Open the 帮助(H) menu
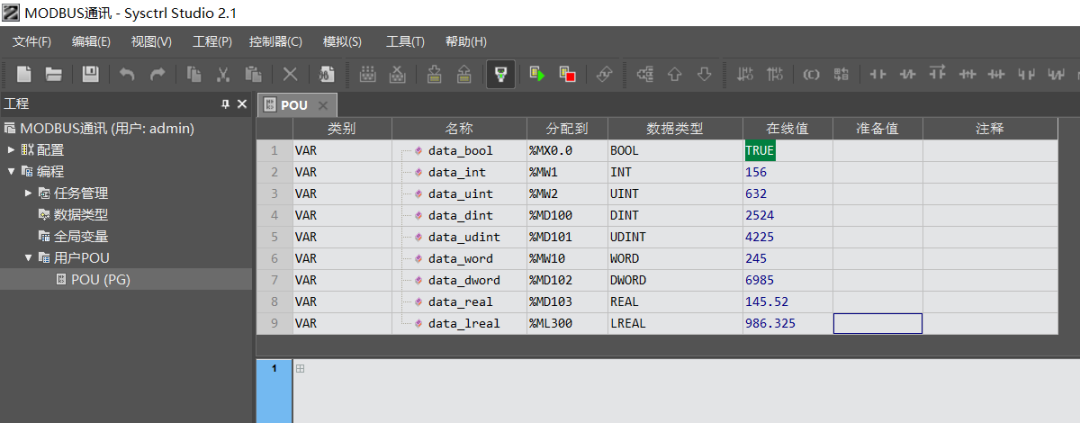 [466, 42]
